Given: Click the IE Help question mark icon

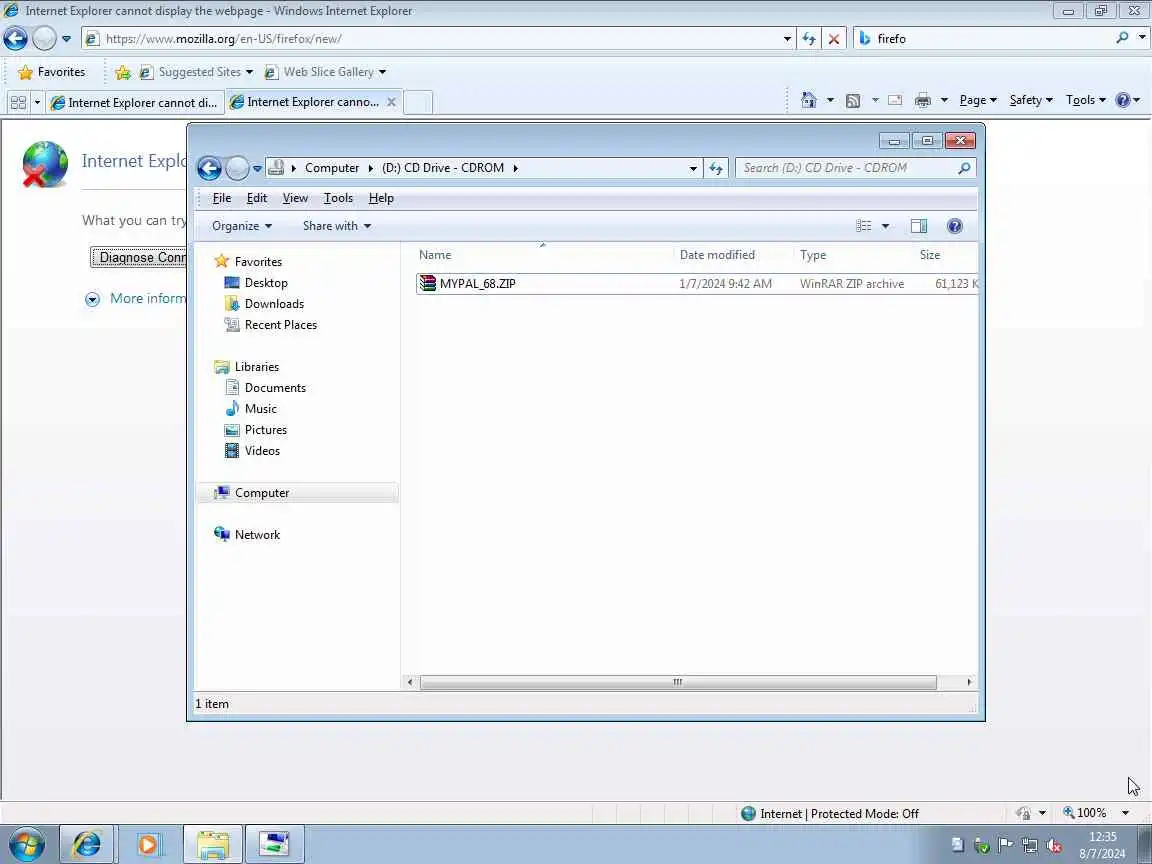Looking at the screenshot, I should (x=1123, y=100).
